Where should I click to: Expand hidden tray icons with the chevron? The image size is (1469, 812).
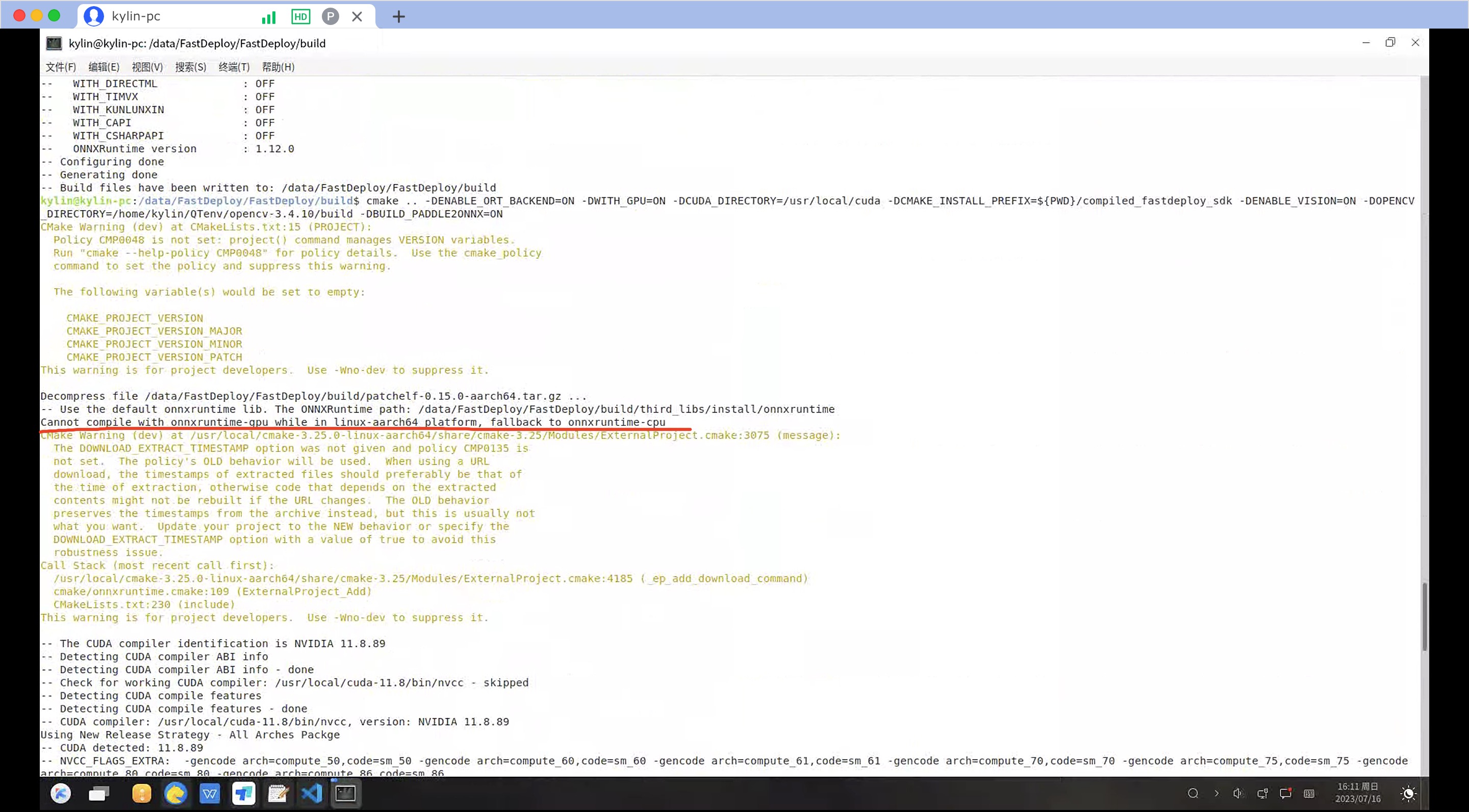pyautogui.click(x=1218, y=794)
